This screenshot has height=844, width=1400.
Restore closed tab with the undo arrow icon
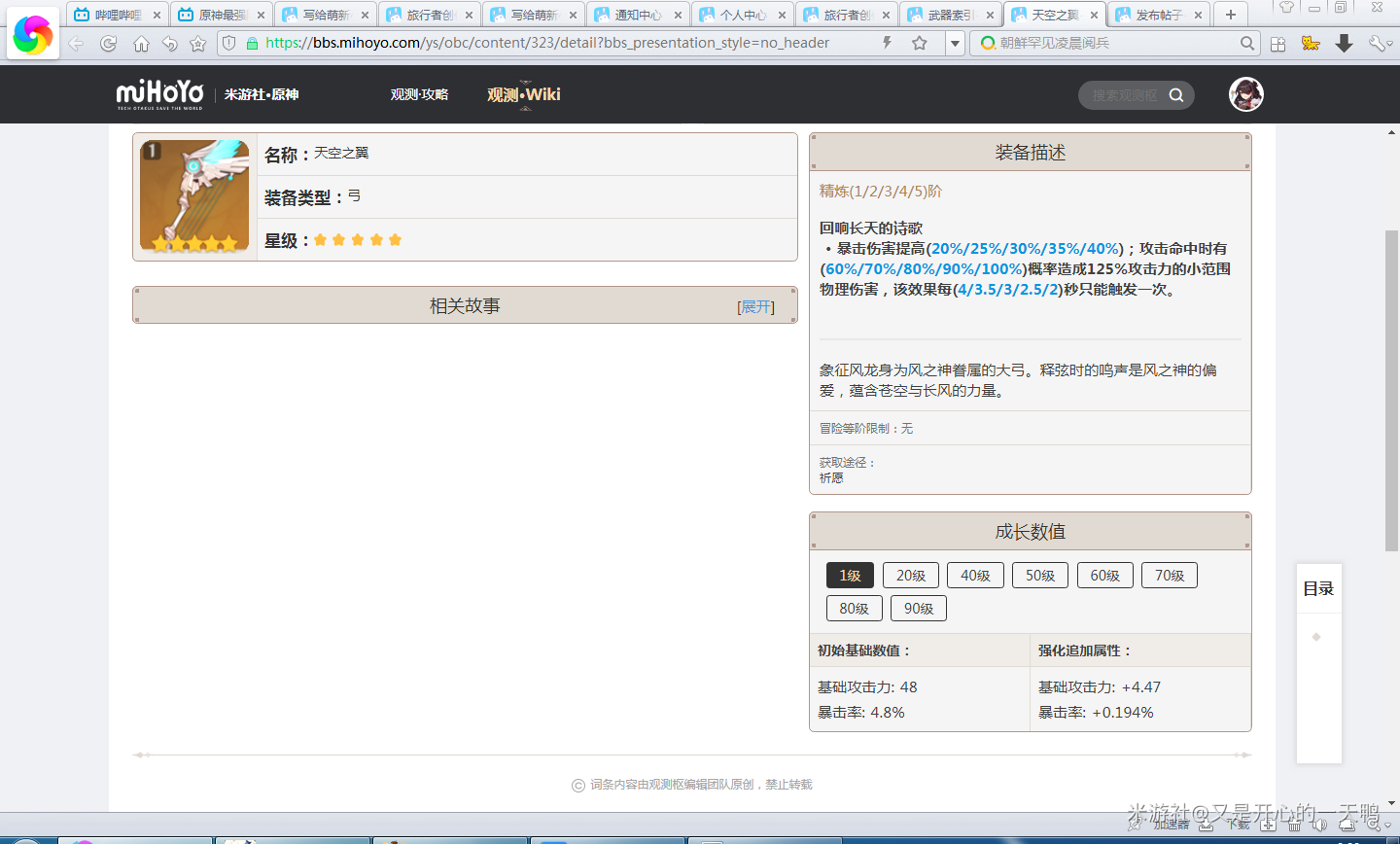170,44
